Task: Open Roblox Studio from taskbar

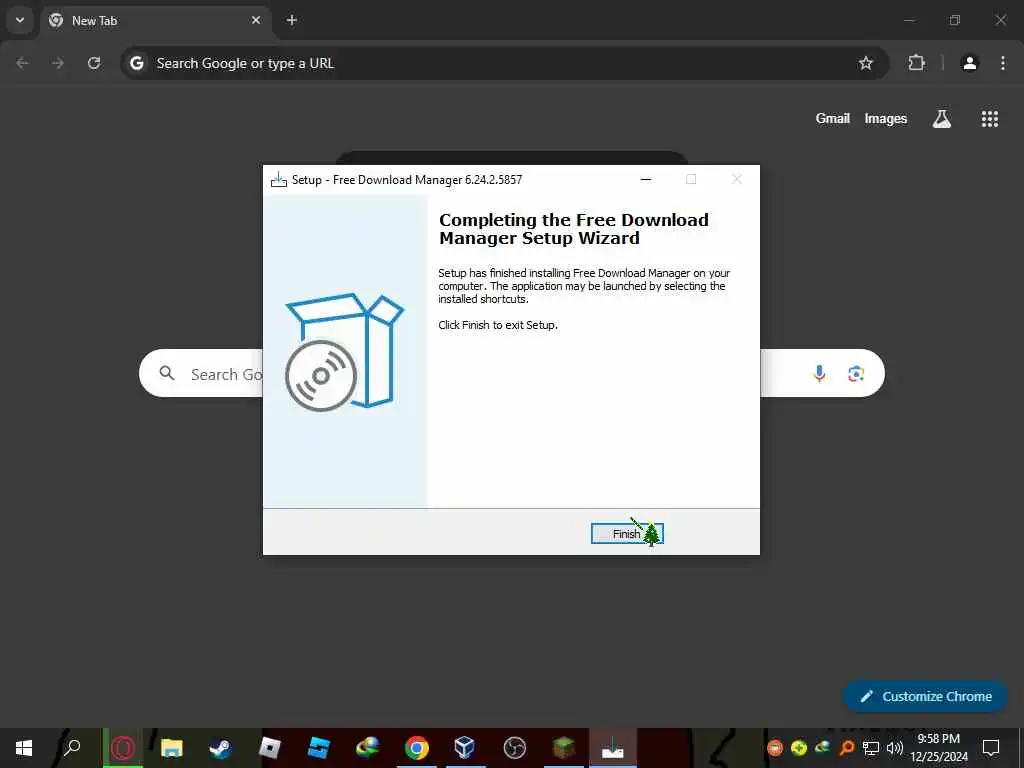Action: click(x=319, y=748)
